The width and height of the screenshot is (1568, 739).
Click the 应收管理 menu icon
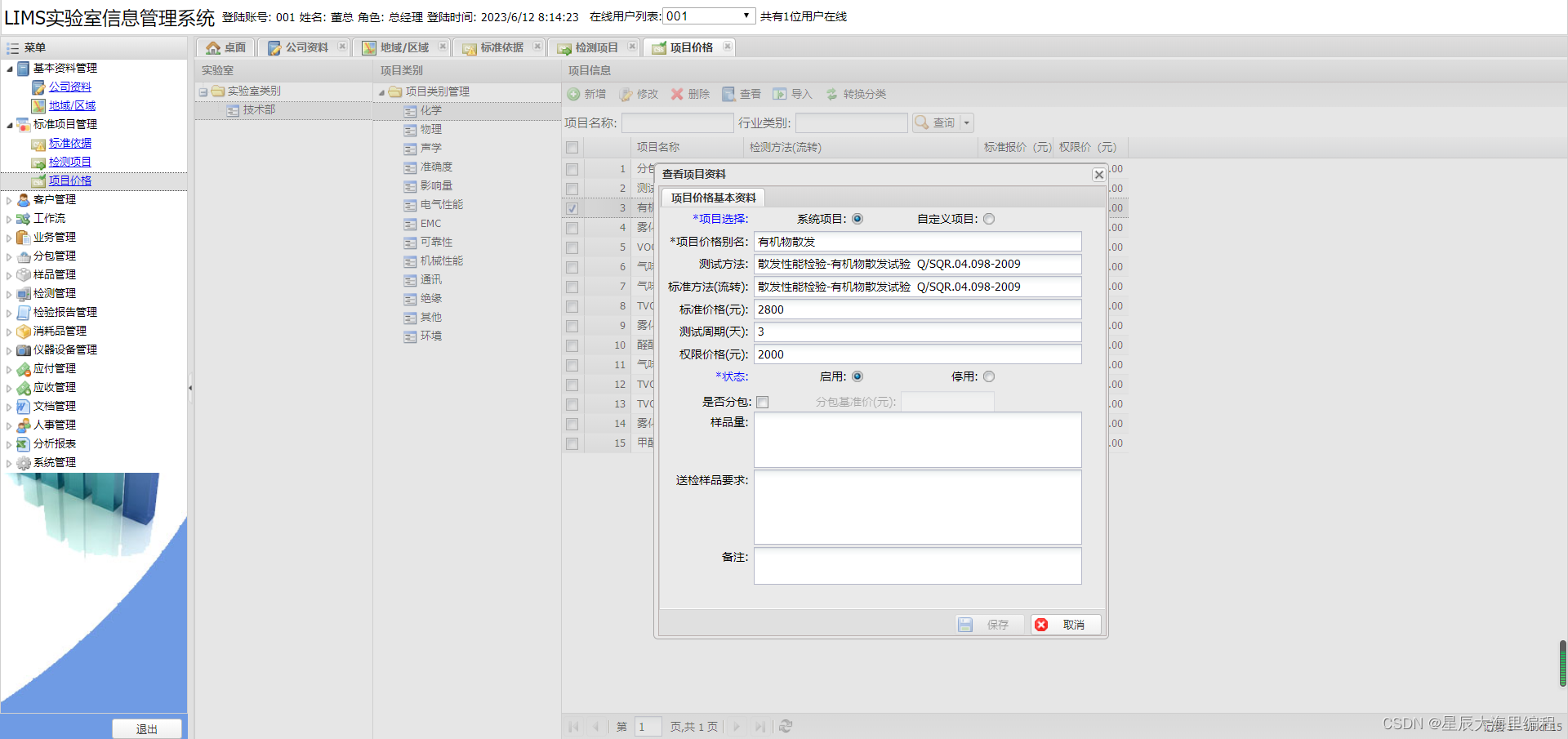24,388
